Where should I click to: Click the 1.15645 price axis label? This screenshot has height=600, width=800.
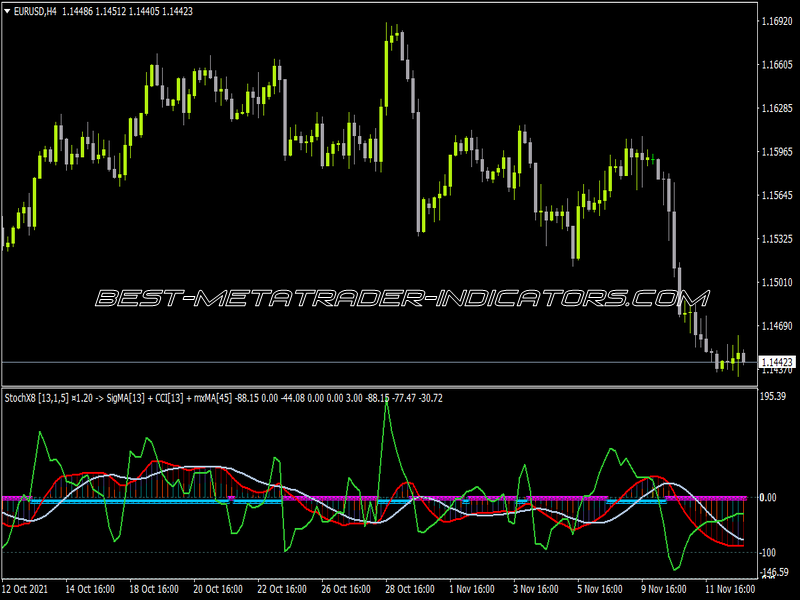(x=778, y=195)
